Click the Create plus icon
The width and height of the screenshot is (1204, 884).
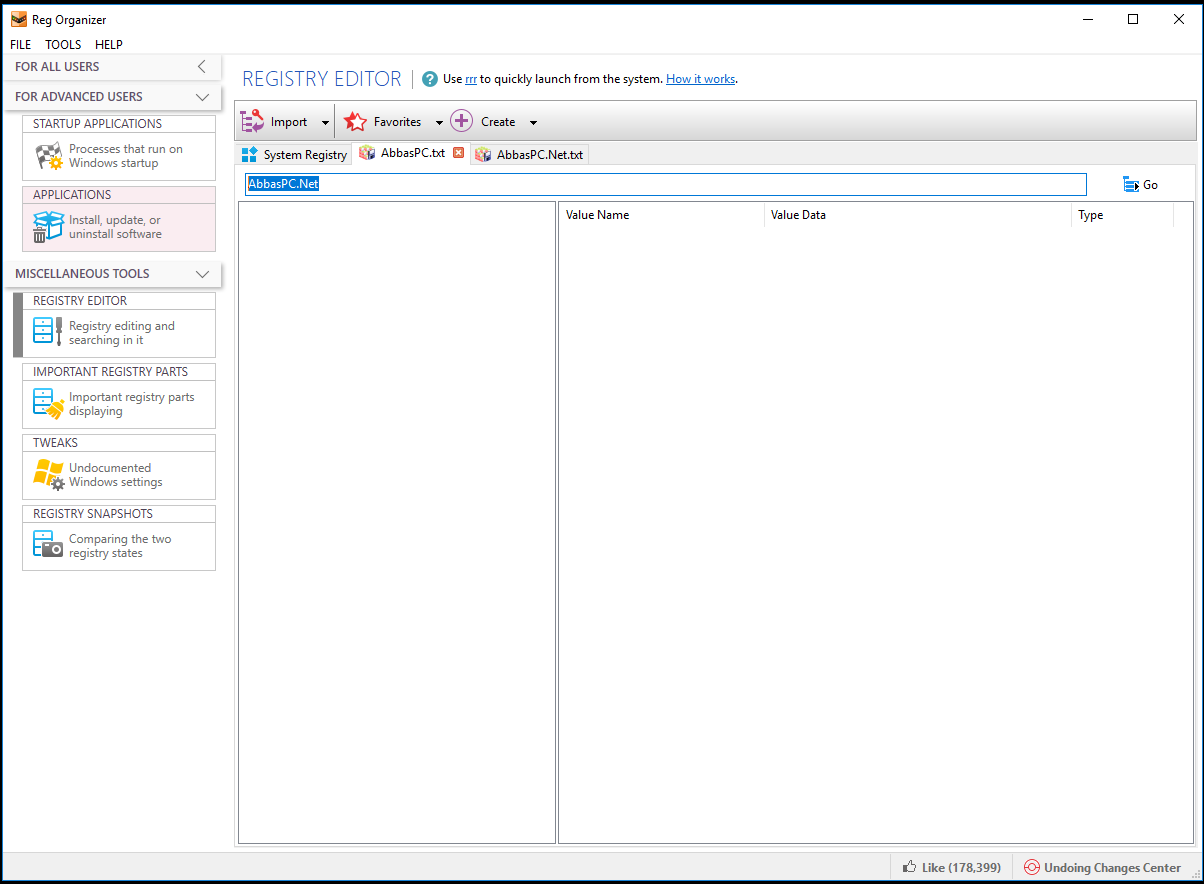point(461,121)
